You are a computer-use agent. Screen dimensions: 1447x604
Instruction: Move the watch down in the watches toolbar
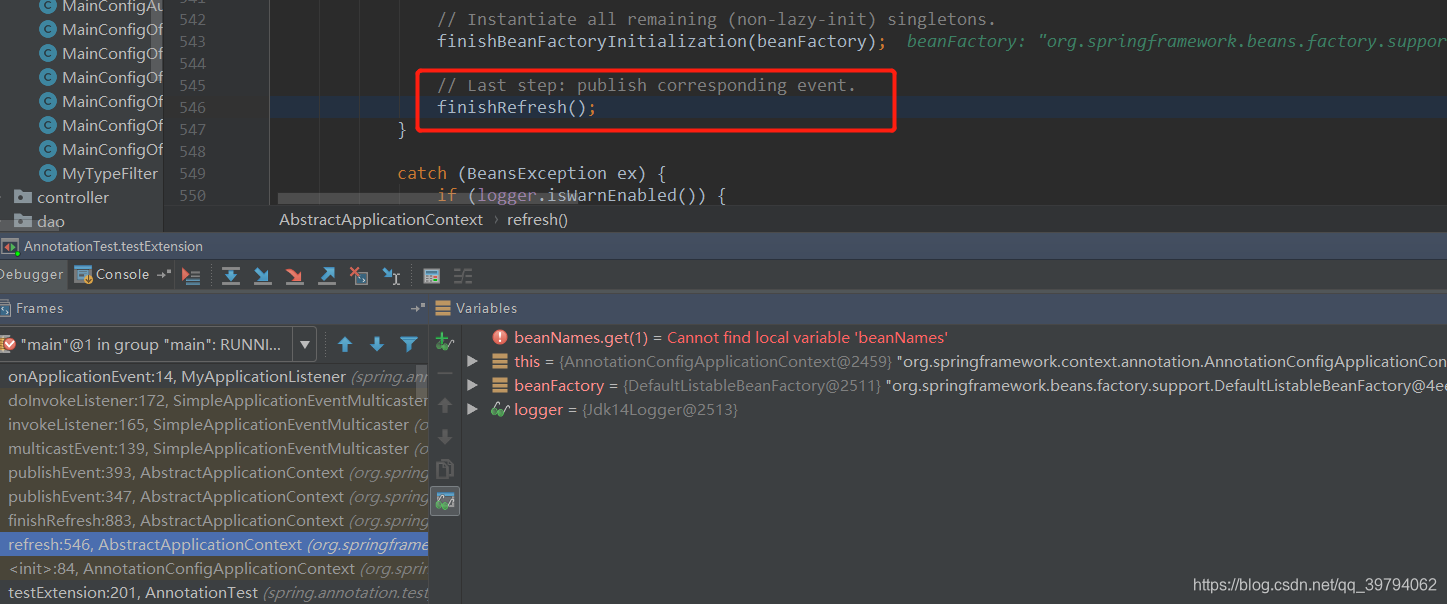445,437
